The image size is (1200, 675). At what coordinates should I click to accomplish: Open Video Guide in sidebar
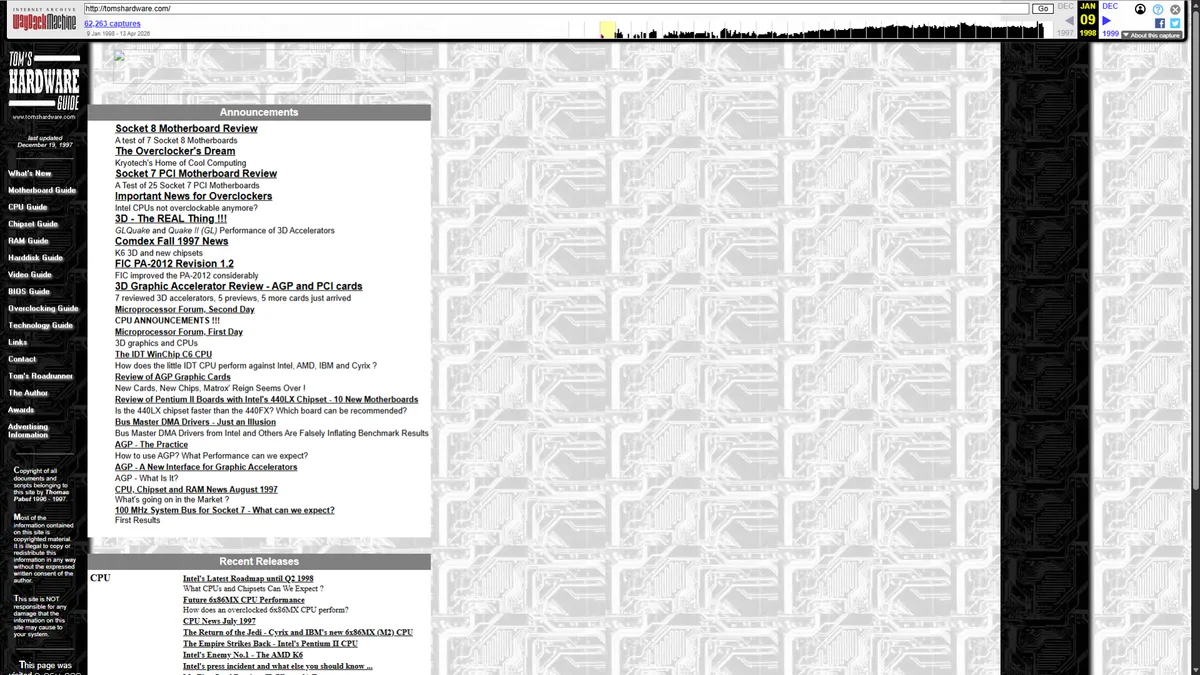[30, 275]
